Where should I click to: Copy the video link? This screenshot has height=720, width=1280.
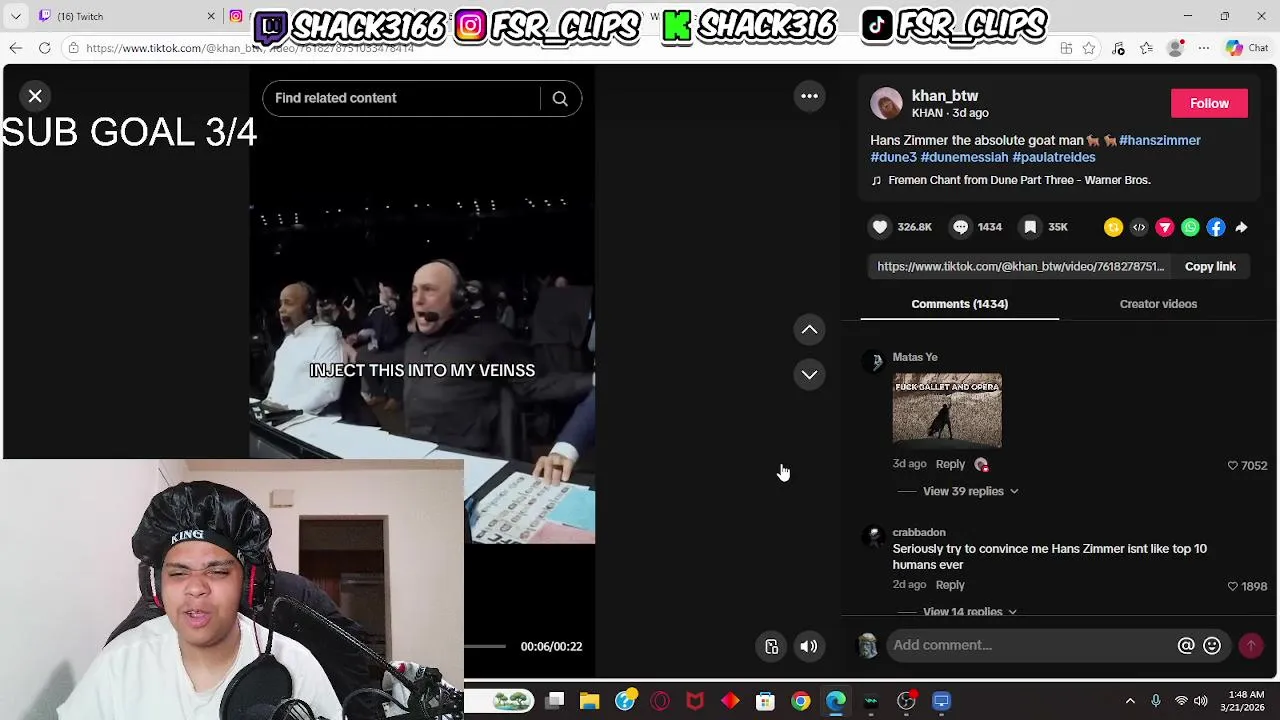click(1210, 267)
